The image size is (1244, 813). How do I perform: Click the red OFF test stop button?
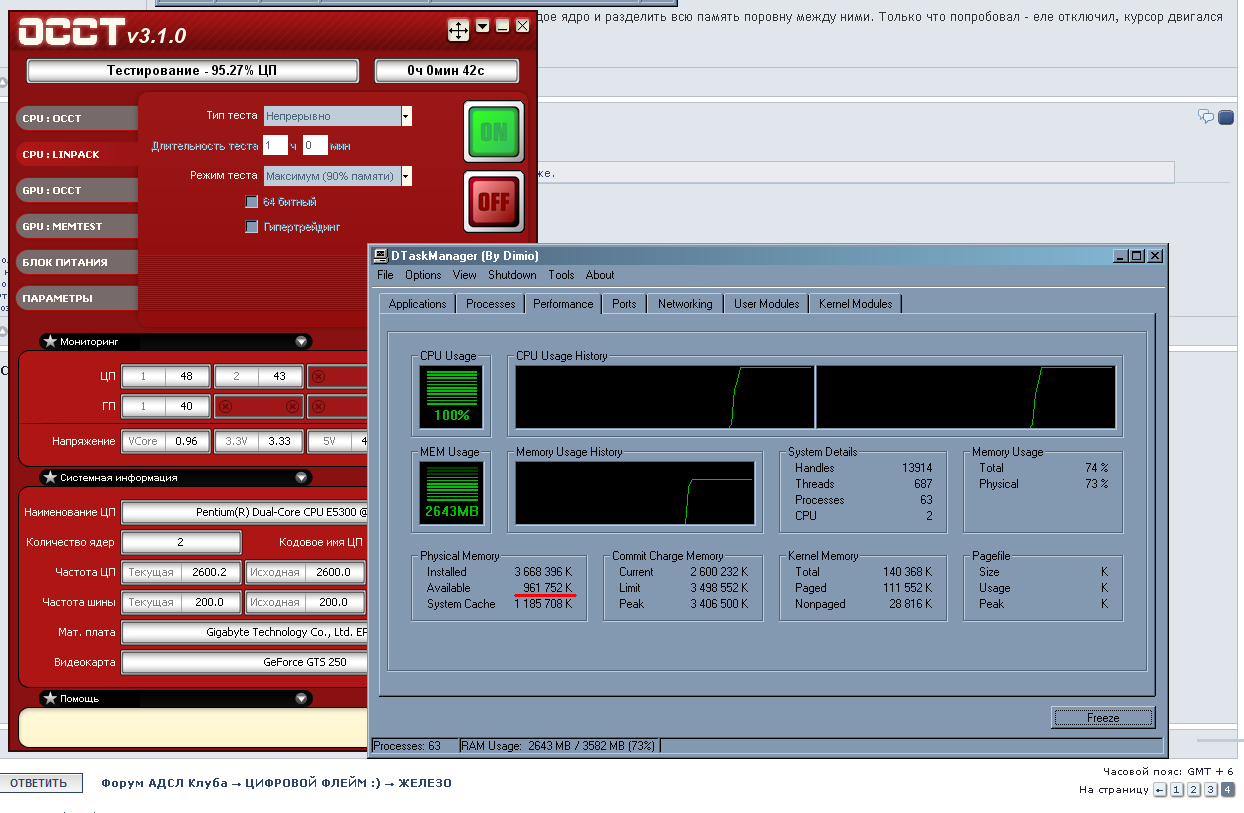tap(494, 202)
